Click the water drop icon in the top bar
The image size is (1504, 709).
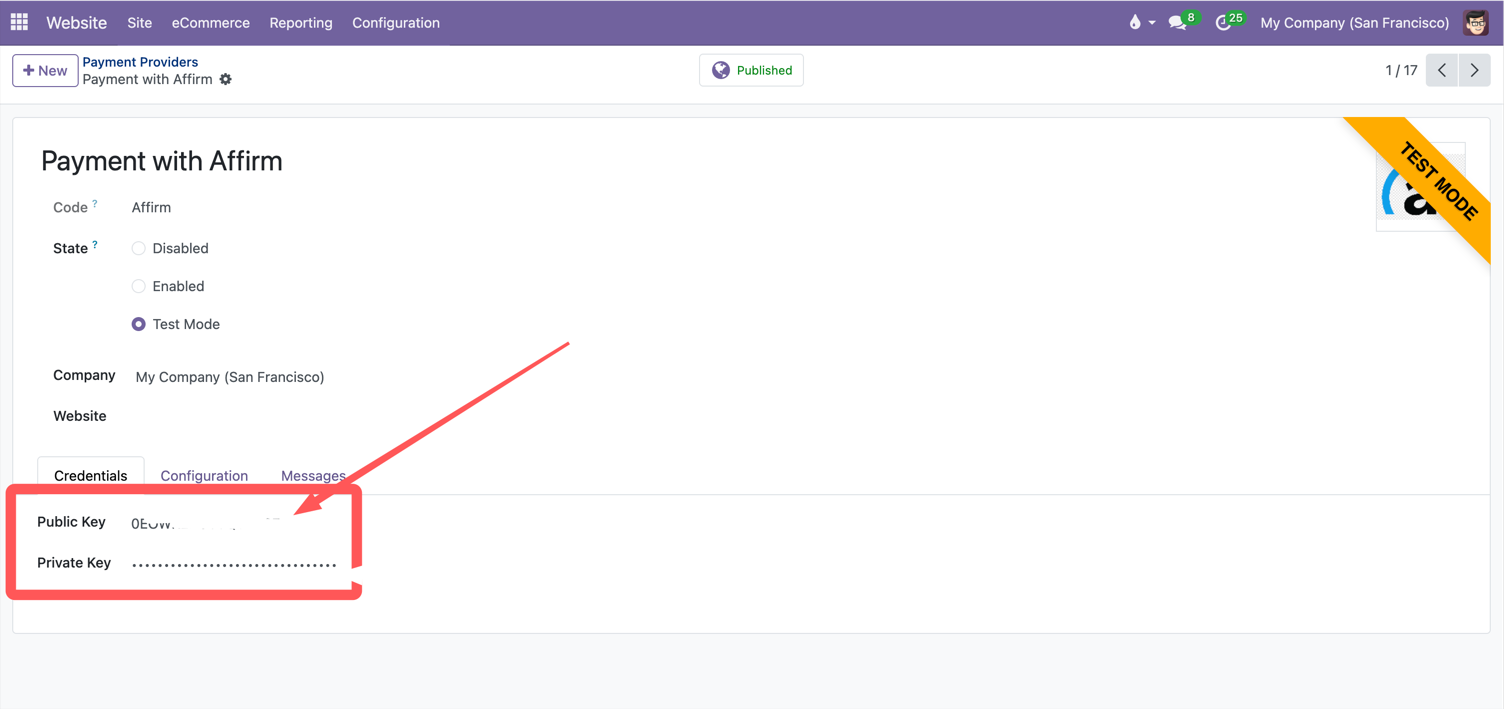coord(1135,22)
